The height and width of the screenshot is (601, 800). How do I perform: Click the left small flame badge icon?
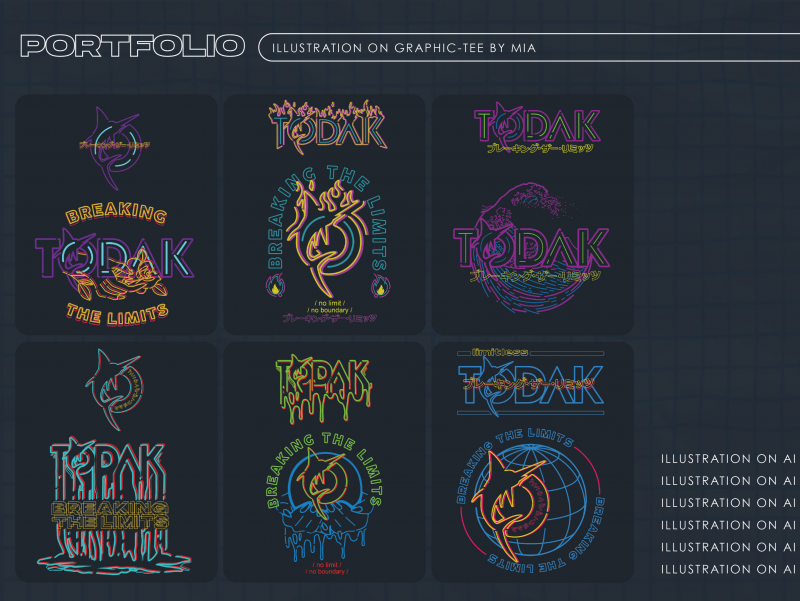point(276,286)
